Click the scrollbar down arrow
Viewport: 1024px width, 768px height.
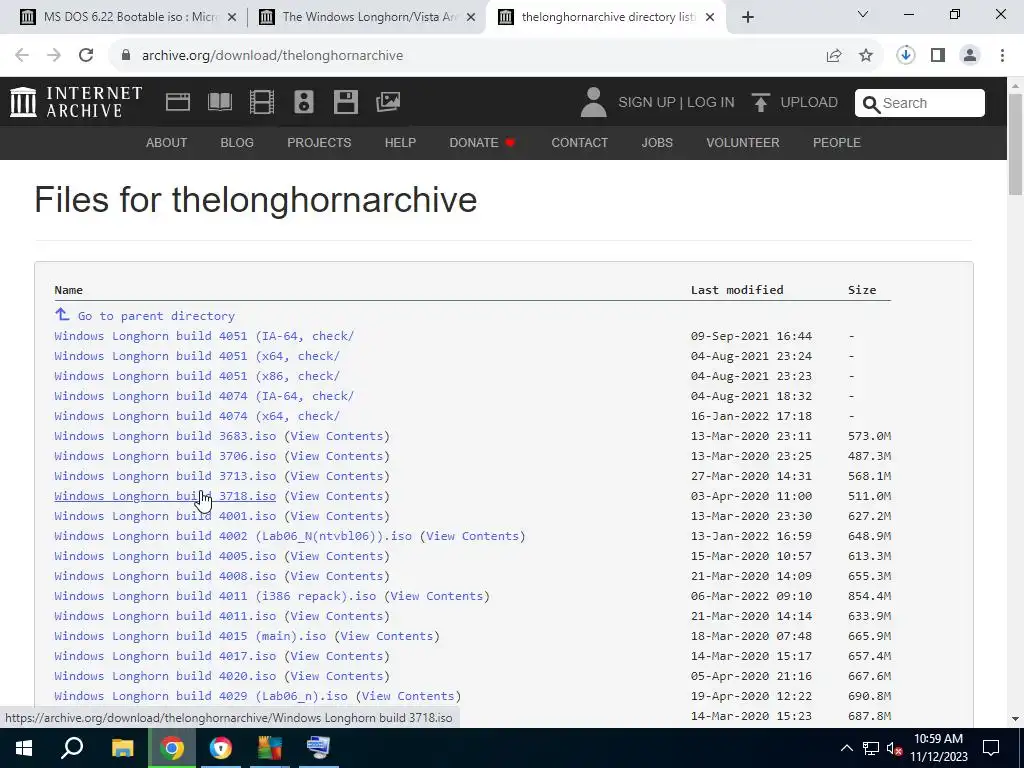(1015, 720)
